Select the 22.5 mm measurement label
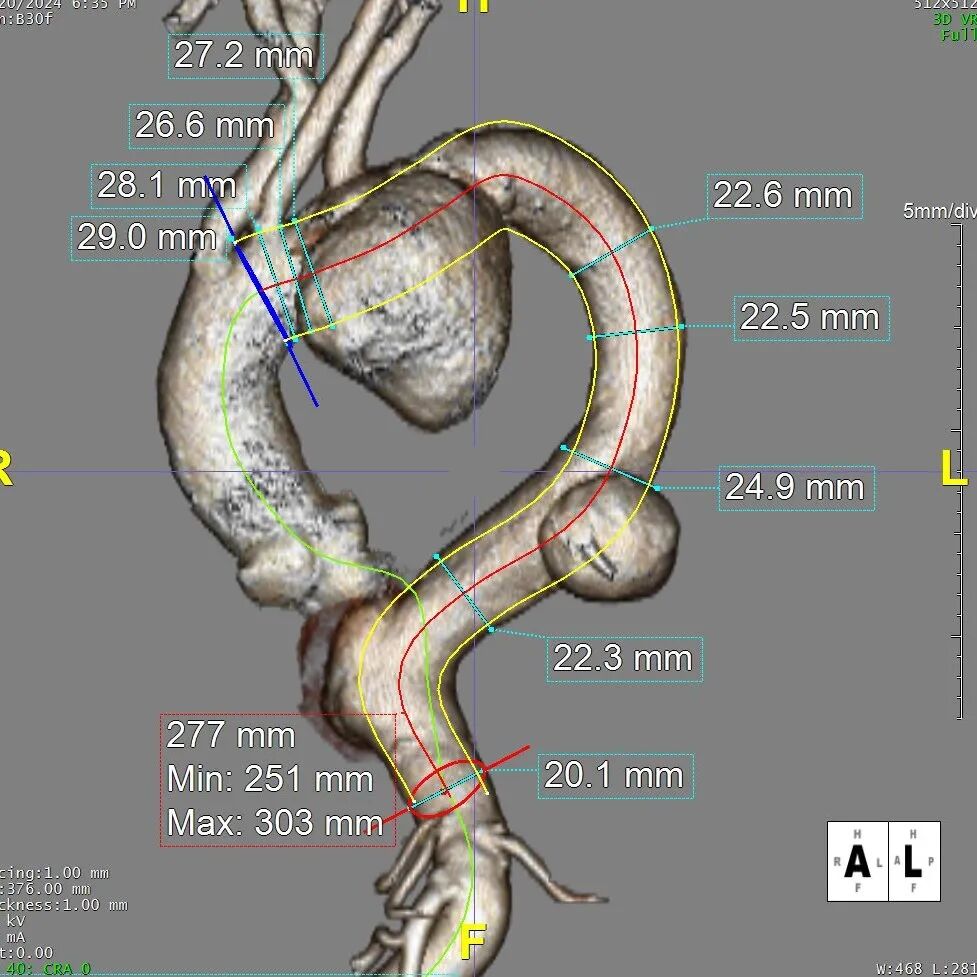Viewport: 977px width, 977px height. tap(811, 318)
